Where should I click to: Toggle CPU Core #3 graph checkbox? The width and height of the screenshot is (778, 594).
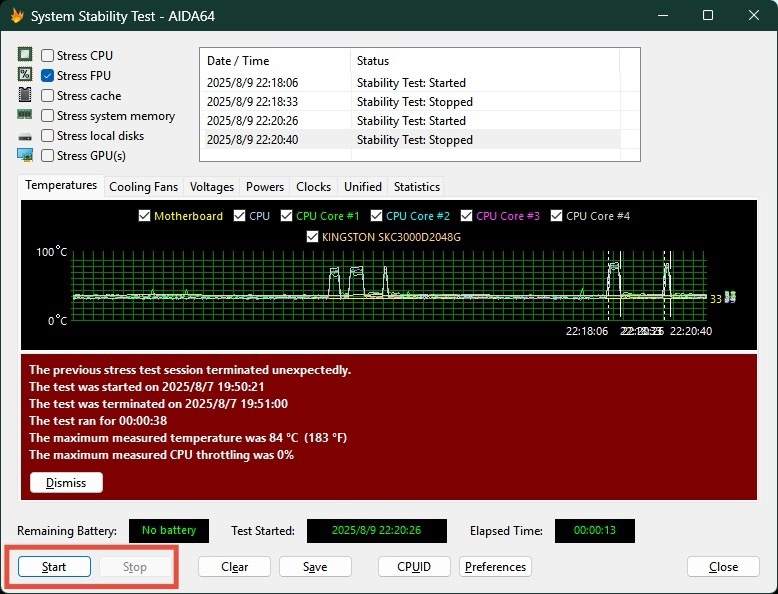point(466,216)
